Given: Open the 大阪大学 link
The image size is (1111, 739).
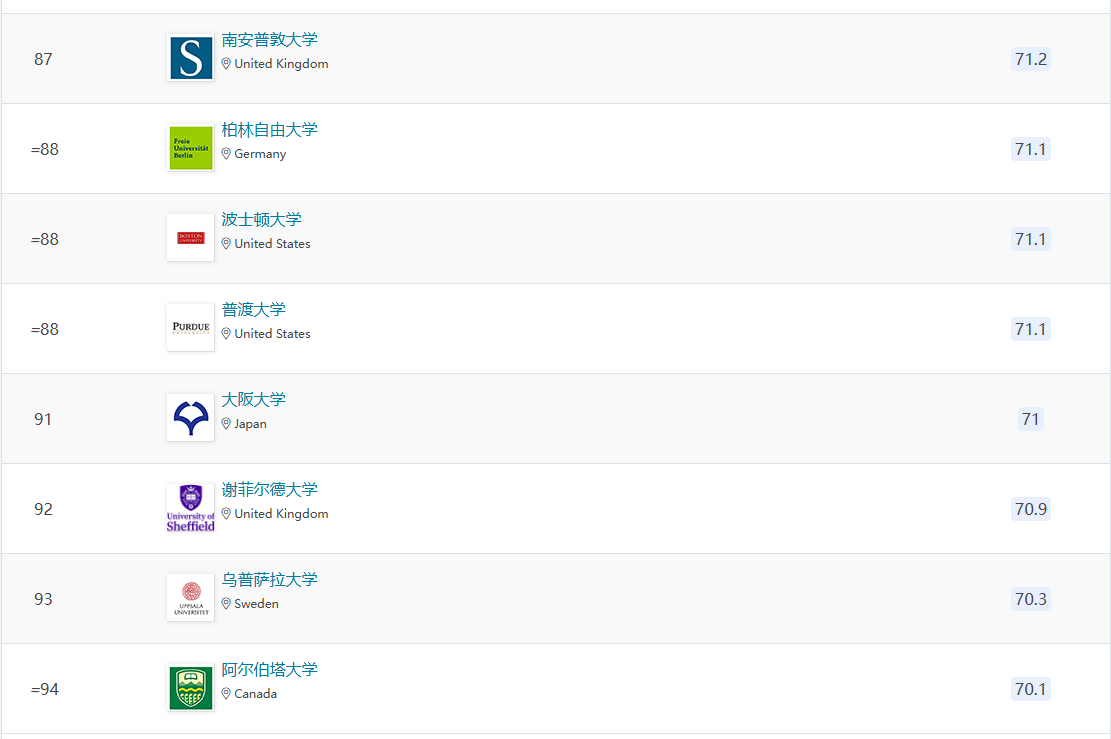Looking at the screenshot, I should pos(254,400).
